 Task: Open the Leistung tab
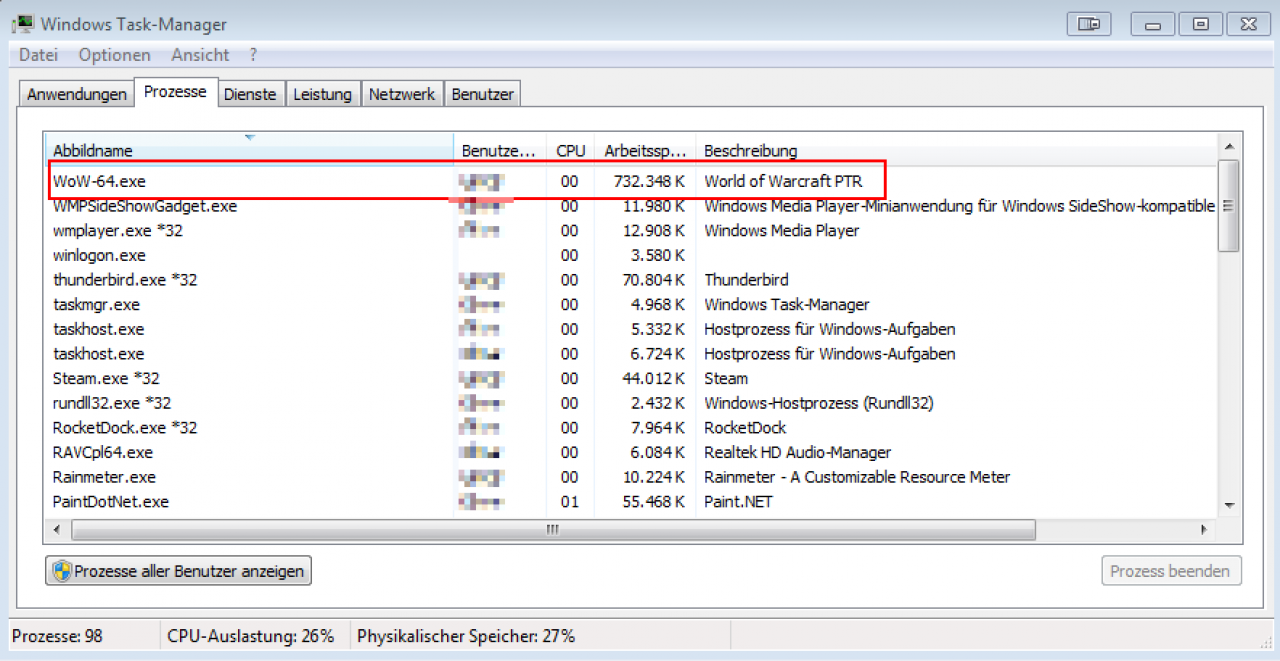click(322, 94)
